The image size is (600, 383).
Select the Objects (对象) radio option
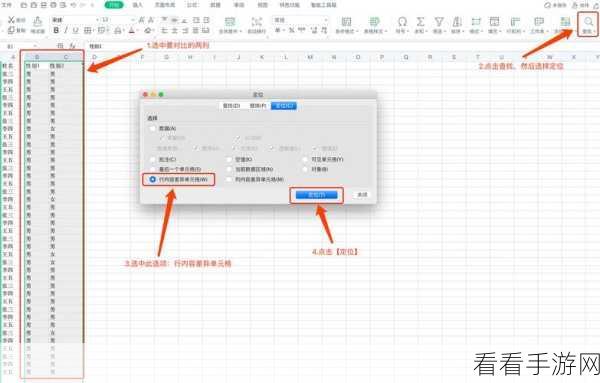[x=305, y=169]
